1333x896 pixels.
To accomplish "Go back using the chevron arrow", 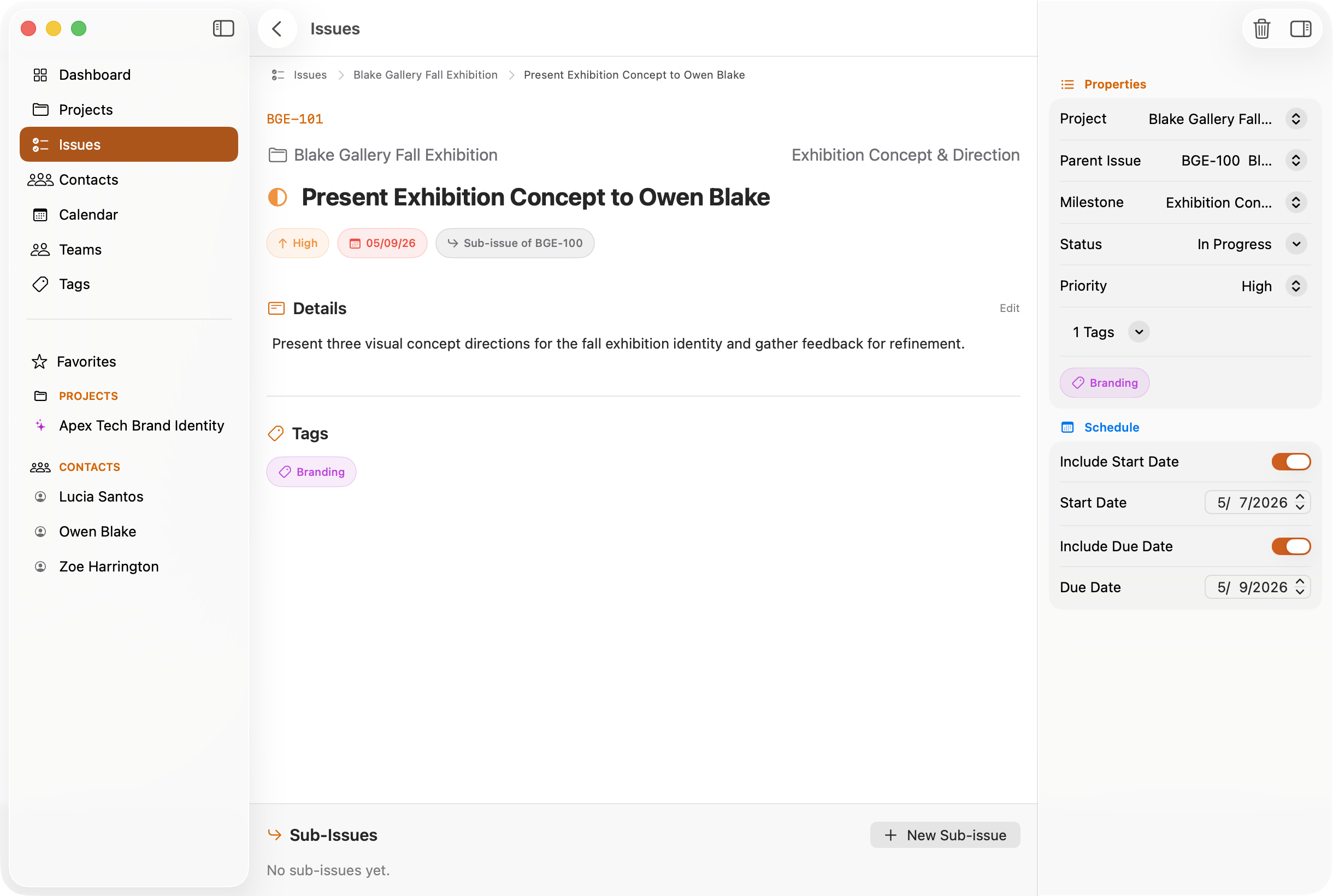I will tap(277, 28).
